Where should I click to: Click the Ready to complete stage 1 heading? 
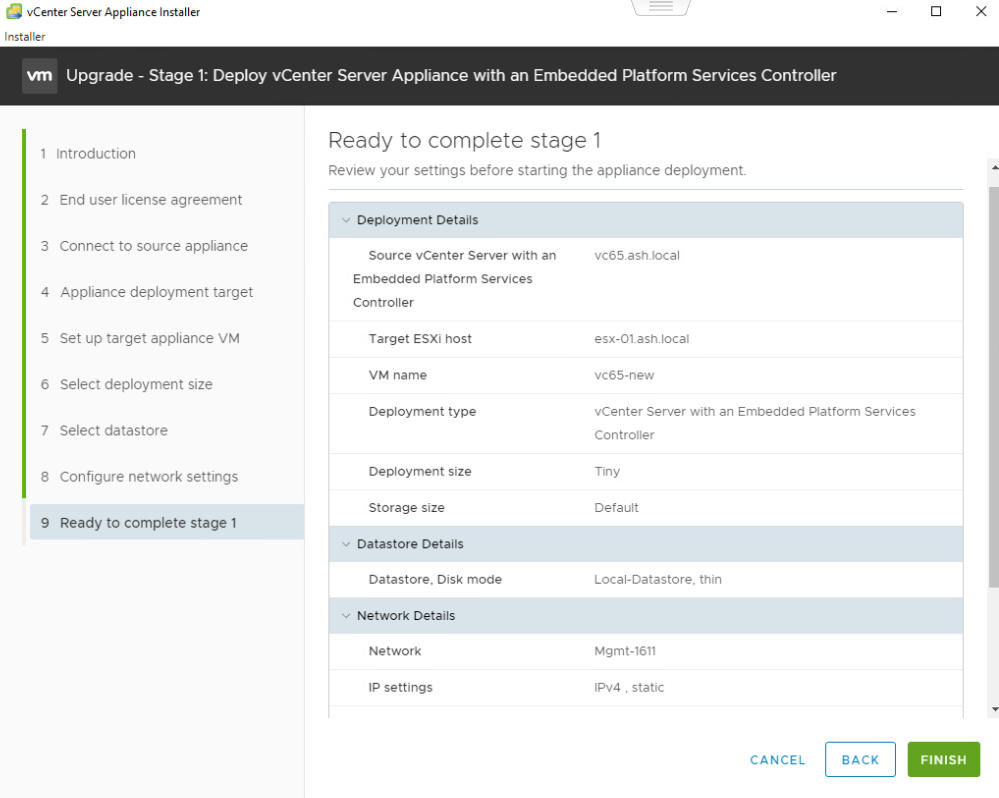coord(464,140)
